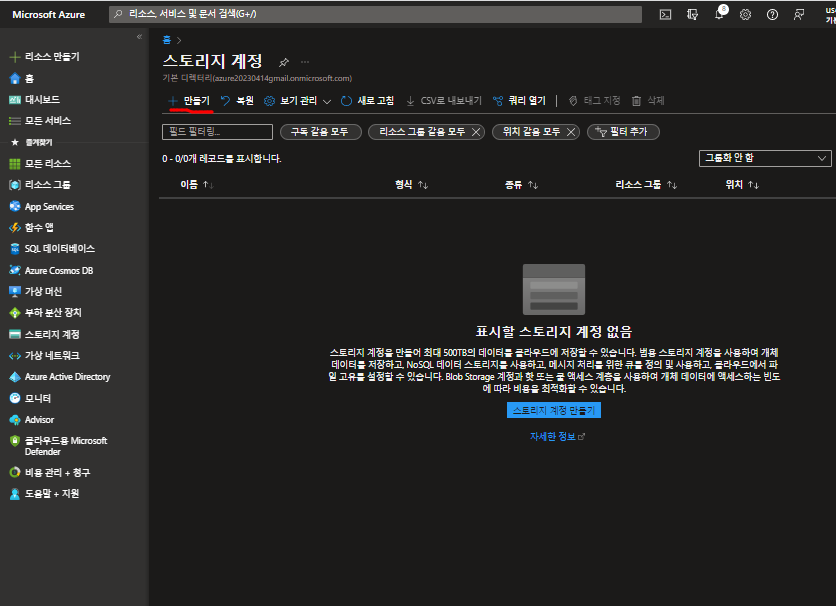Open 모니터 in the sidebar
Screen dimensions: 836x606
click(30, 398)
